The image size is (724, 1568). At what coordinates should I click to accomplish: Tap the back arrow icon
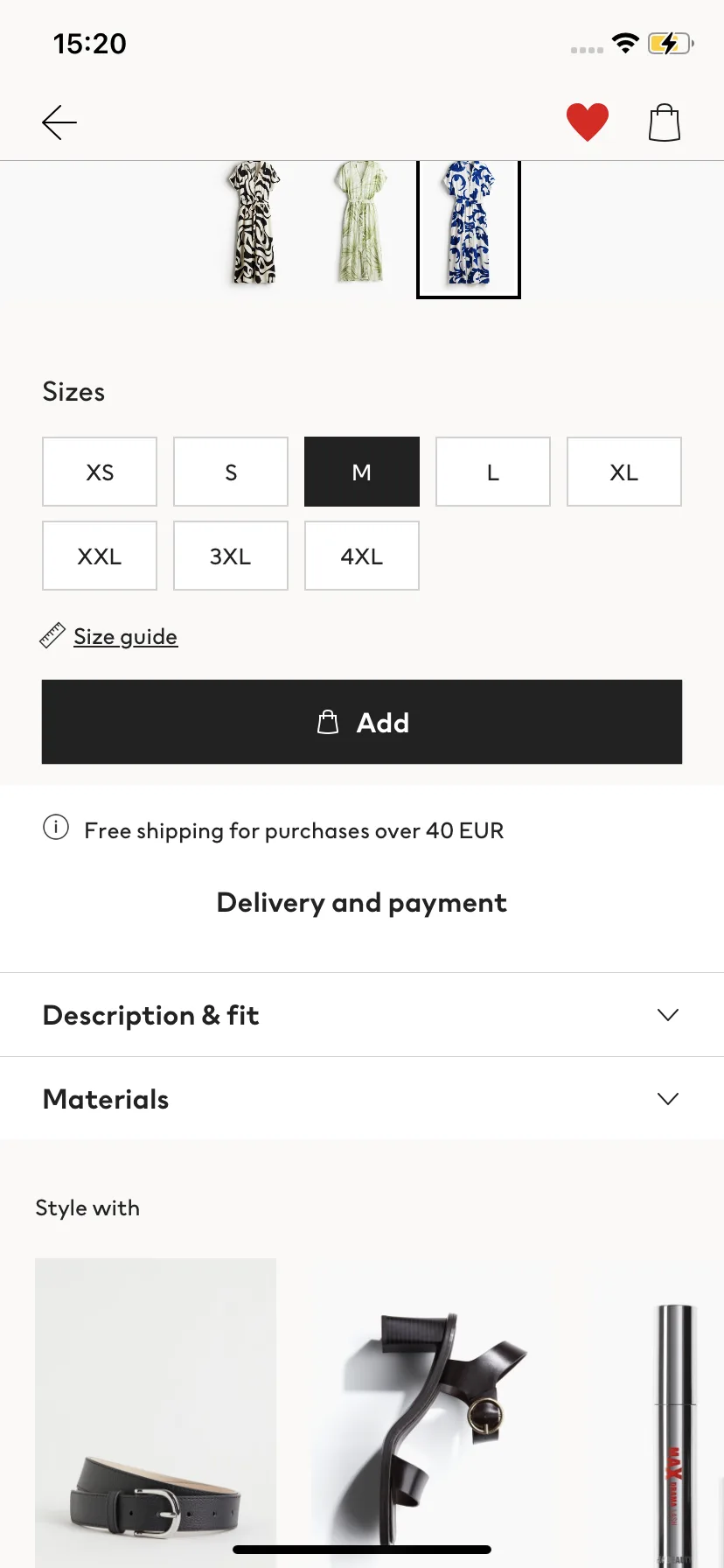(59, 122)
